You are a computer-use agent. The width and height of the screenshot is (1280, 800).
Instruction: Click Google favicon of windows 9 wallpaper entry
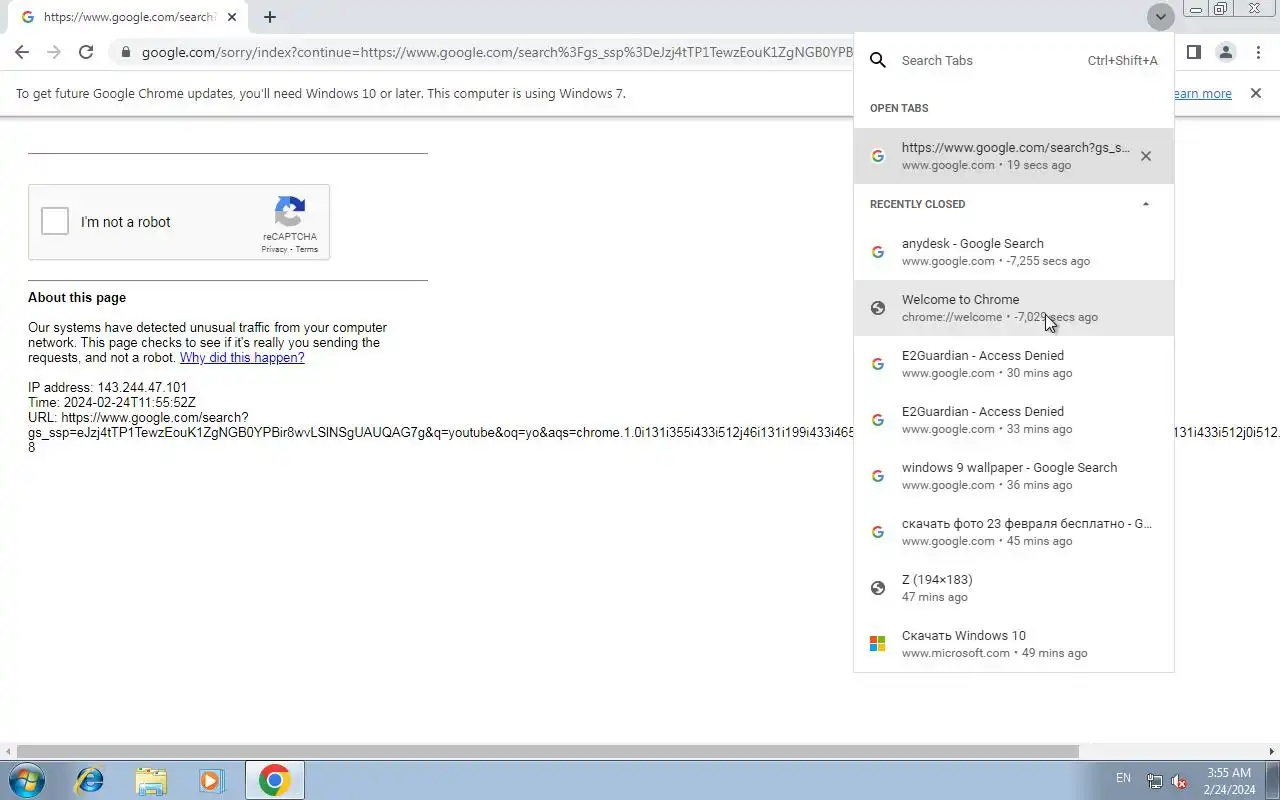[877, 476]
